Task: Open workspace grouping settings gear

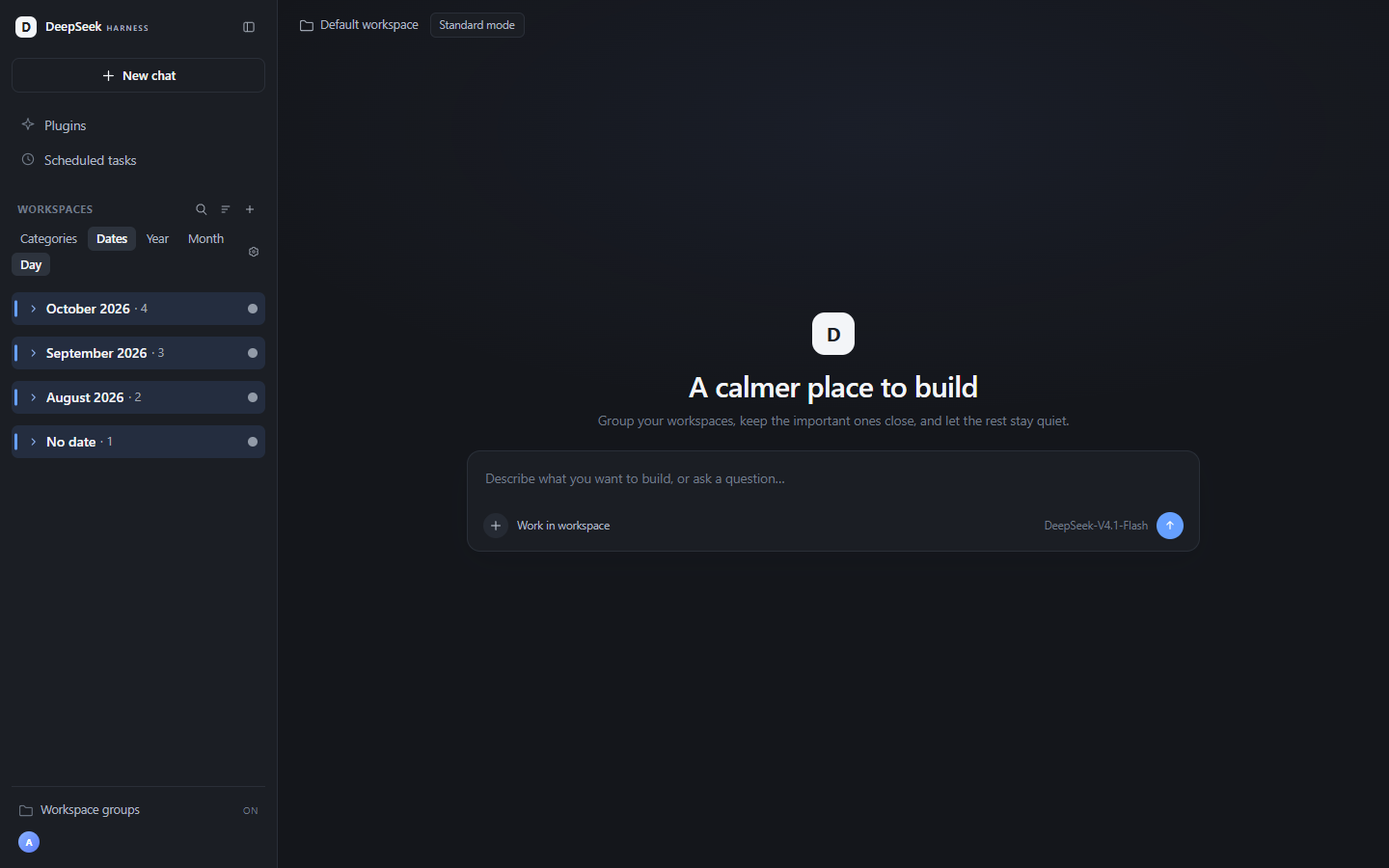Action: coord(254,252)
